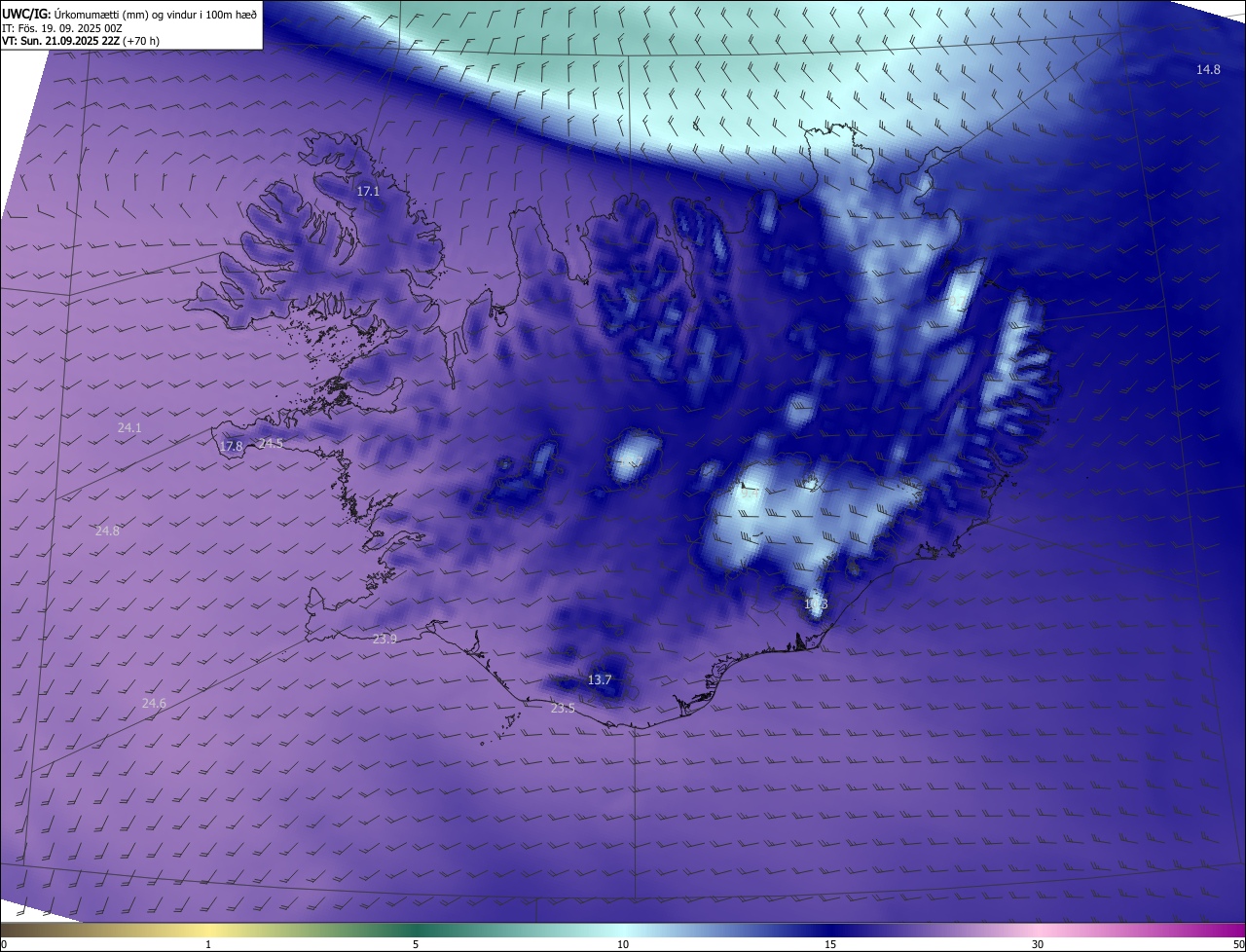Click the 1 tick on the color scale

(x=208, y=944)
